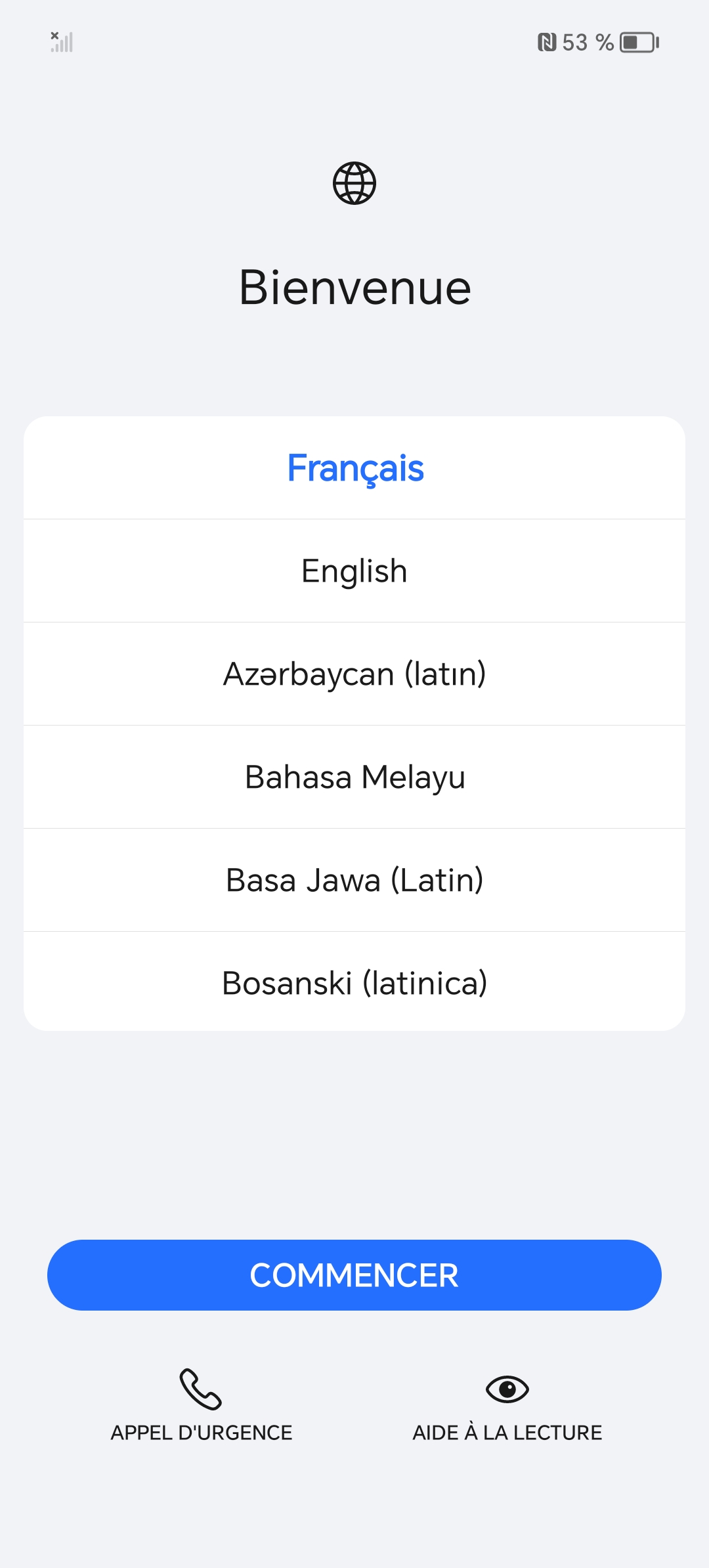Tap the no-signal cellular icon

(x=62, y=42)
